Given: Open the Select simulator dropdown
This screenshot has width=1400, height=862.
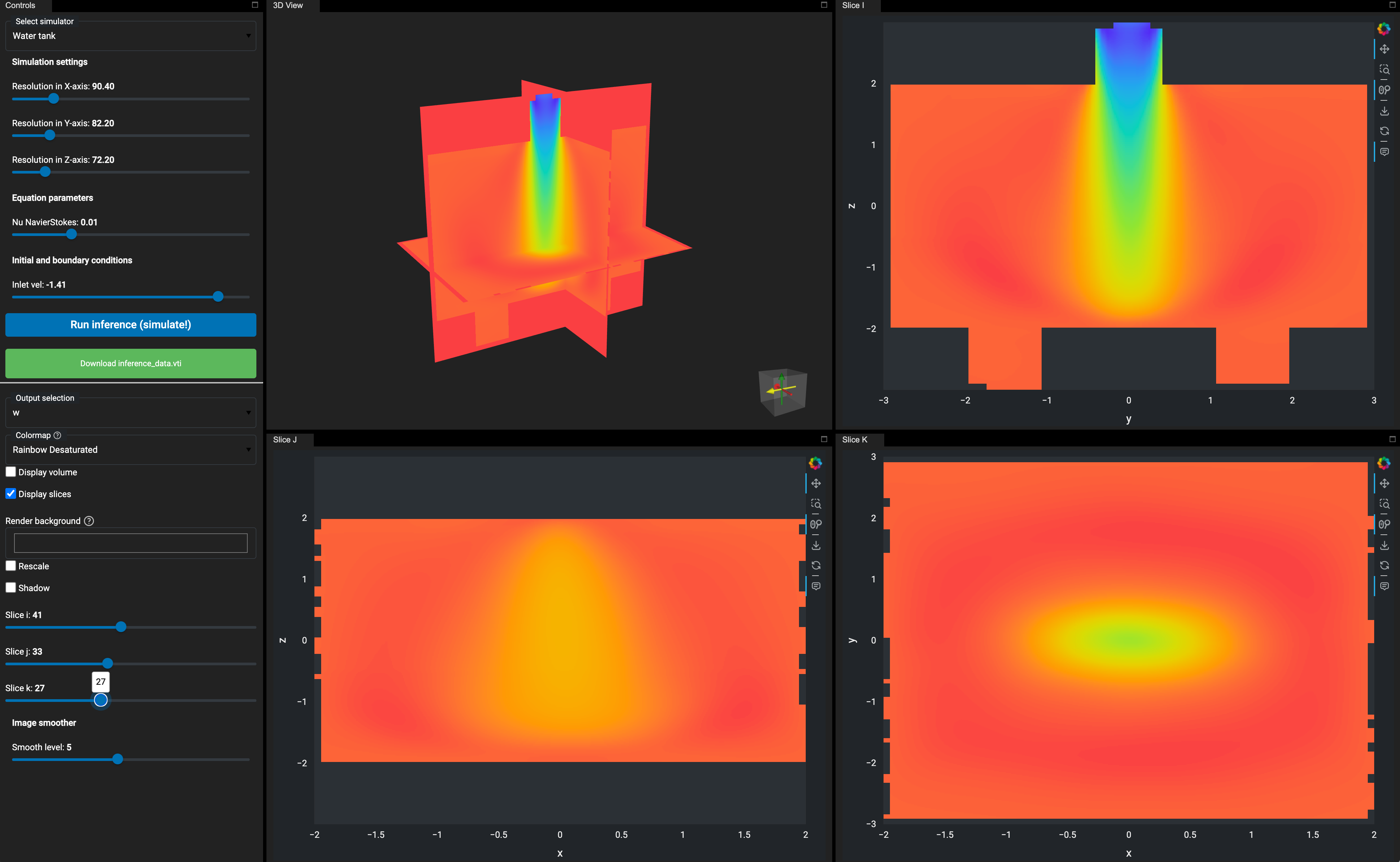Looking at the screenshot, I should 131,36.
